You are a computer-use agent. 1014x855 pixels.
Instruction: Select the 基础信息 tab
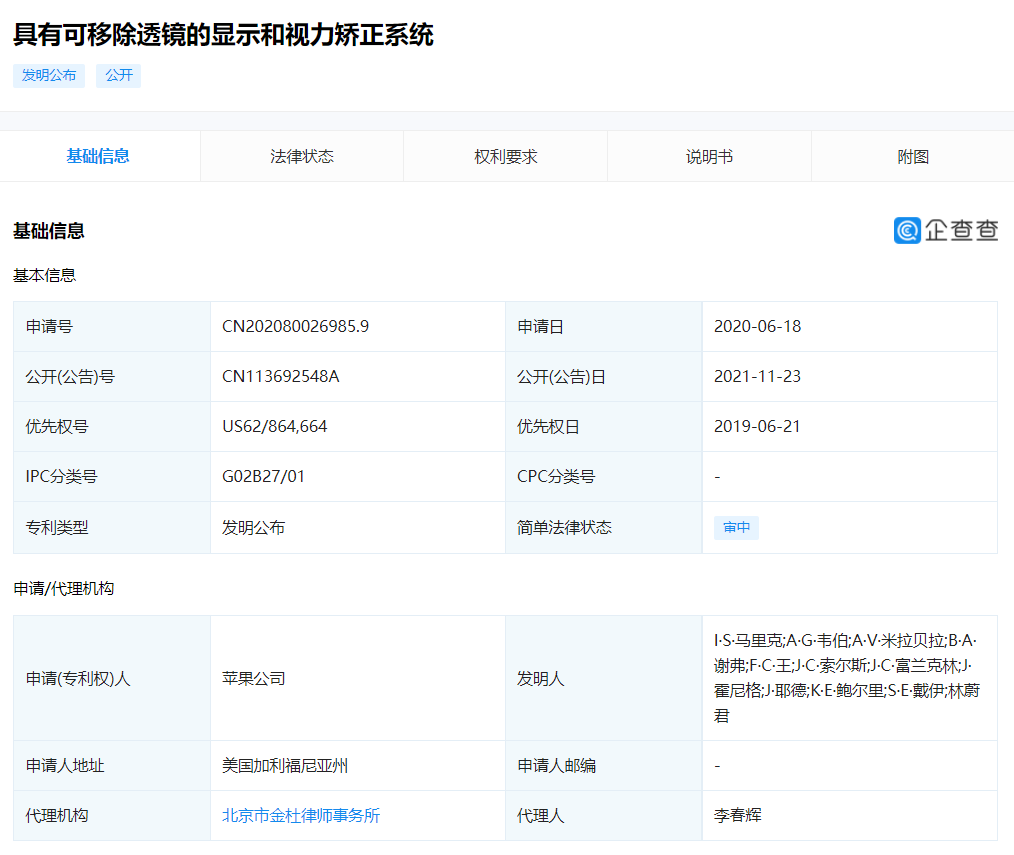click(x=99, y=156)
